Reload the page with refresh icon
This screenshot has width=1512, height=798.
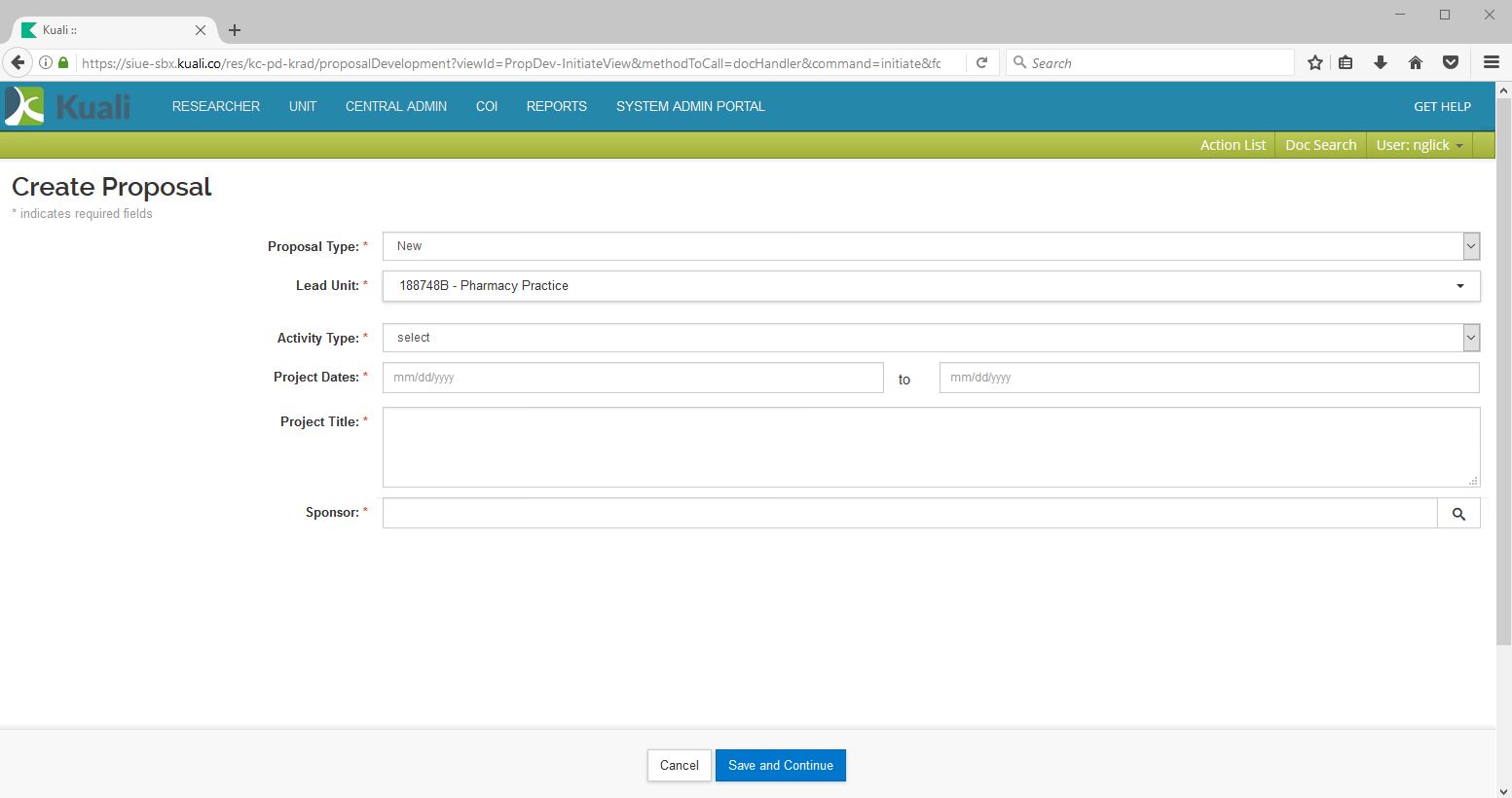[982, 63]
